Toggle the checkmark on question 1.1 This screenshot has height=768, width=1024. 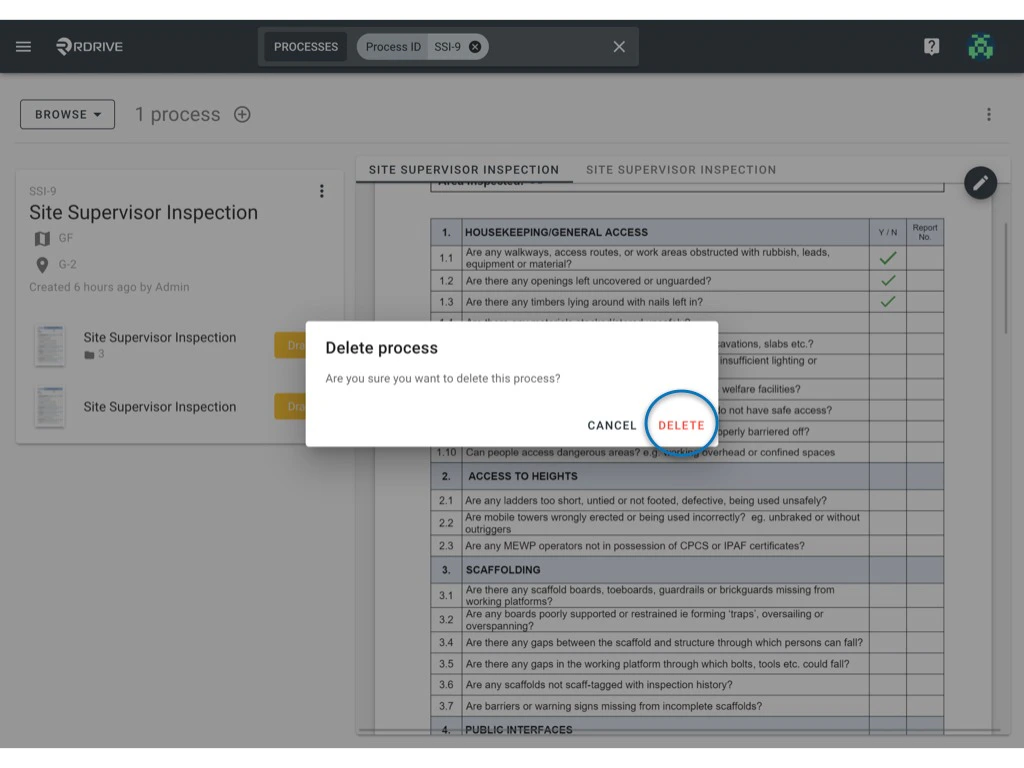(x=888, y=256)
